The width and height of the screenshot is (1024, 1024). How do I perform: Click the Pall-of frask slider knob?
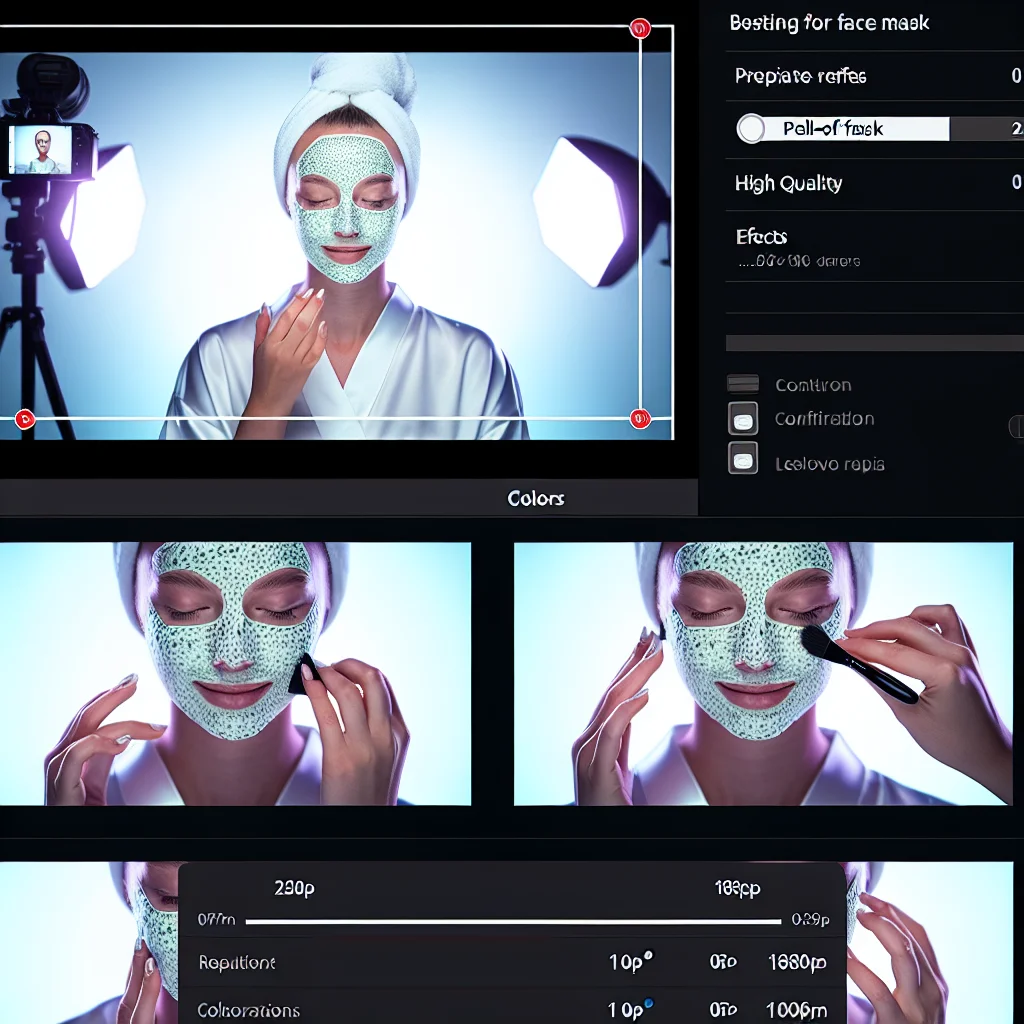coord(751,128)
